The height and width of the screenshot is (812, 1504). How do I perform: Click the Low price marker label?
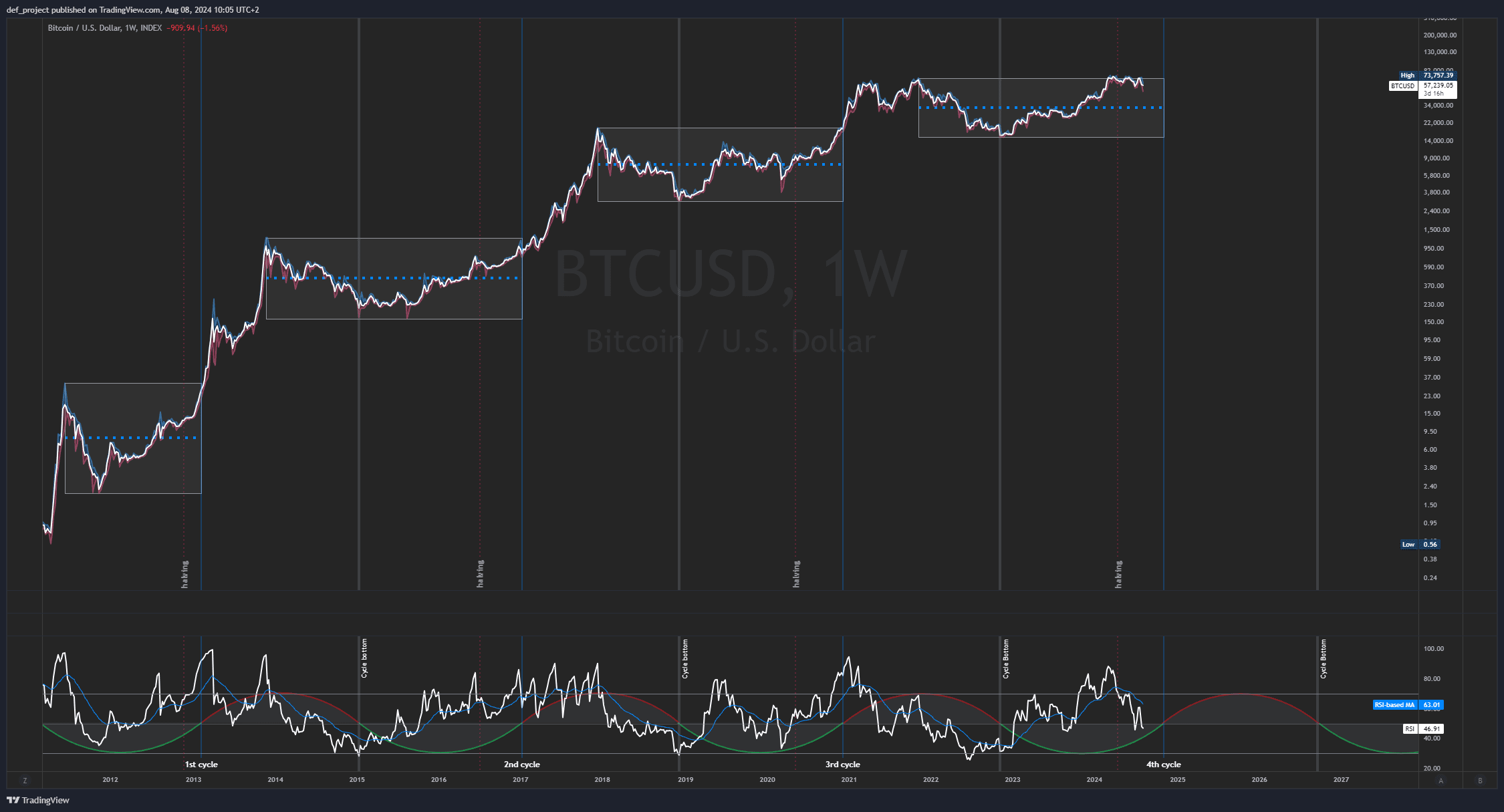pos(1408,545)
